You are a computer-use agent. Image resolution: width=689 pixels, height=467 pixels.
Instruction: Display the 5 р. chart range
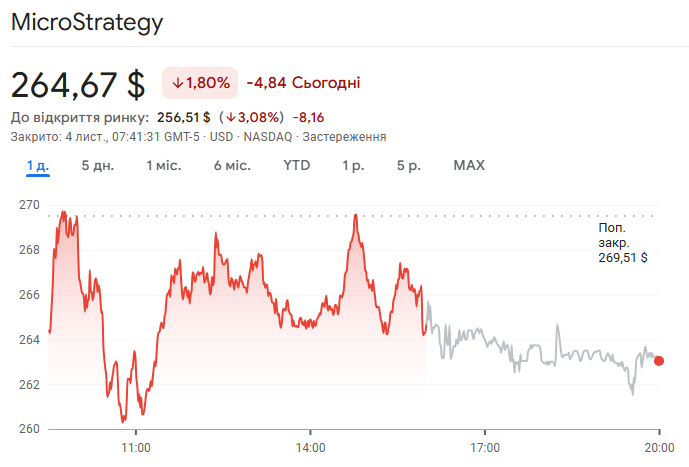tap(408, 165)
